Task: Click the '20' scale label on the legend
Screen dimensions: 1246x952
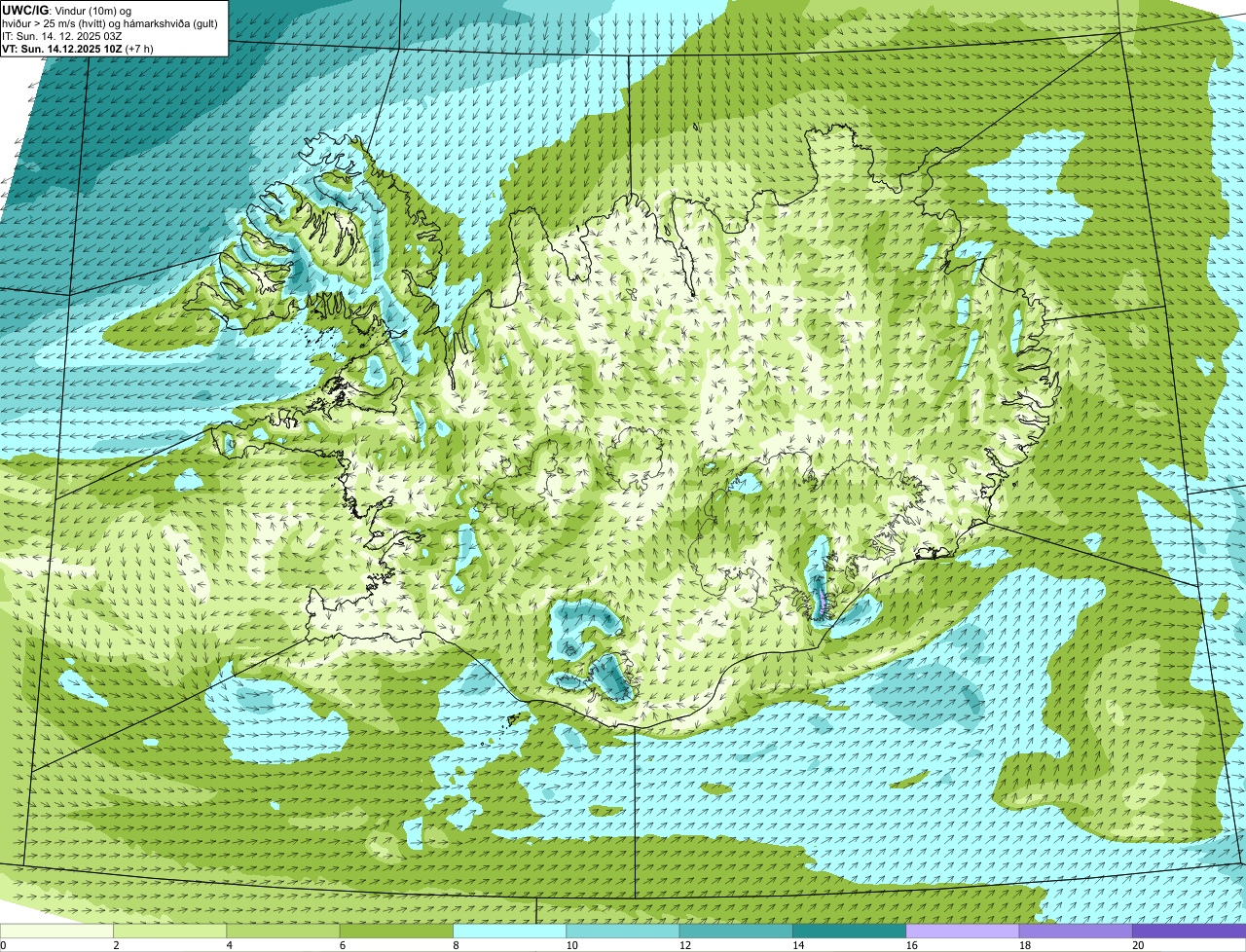Action: click(1138, 945)
